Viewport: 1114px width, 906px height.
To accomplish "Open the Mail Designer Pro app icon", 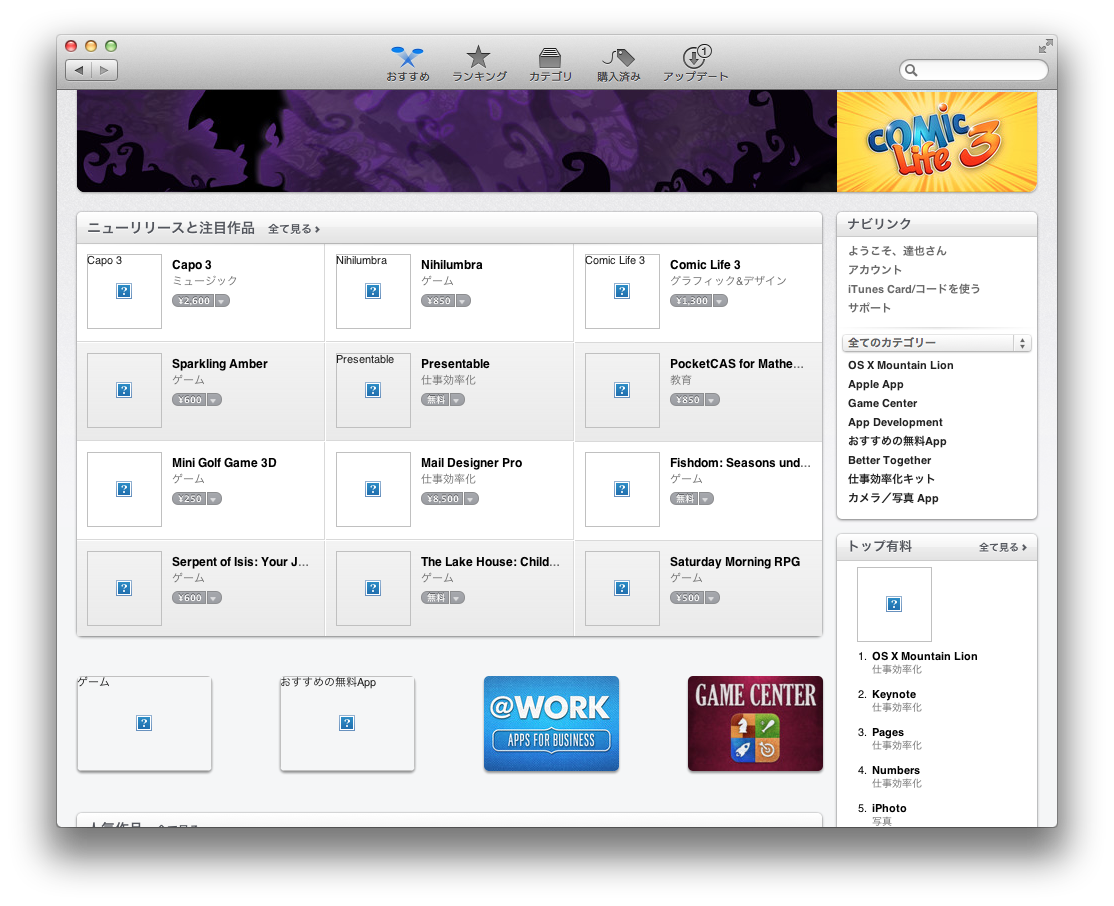I will [373, 489].
